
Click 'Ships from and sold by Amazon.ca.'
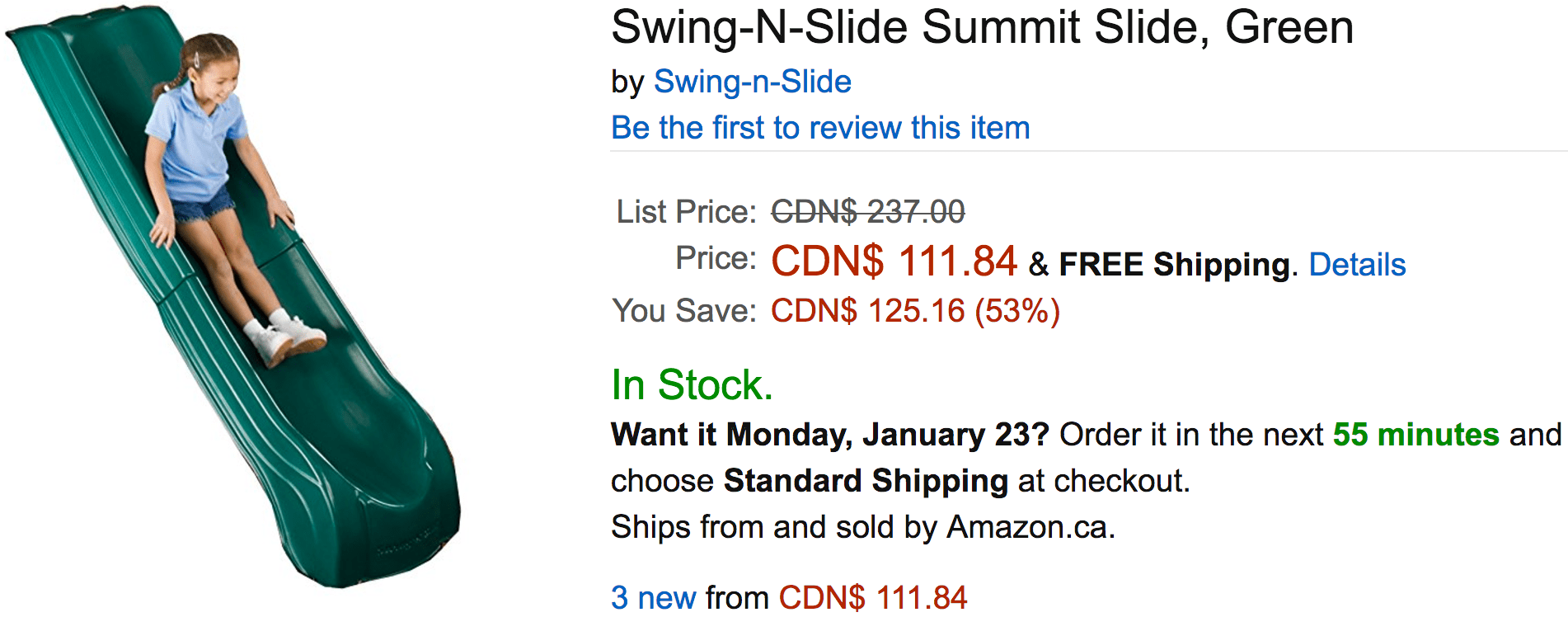pos(863,527)
